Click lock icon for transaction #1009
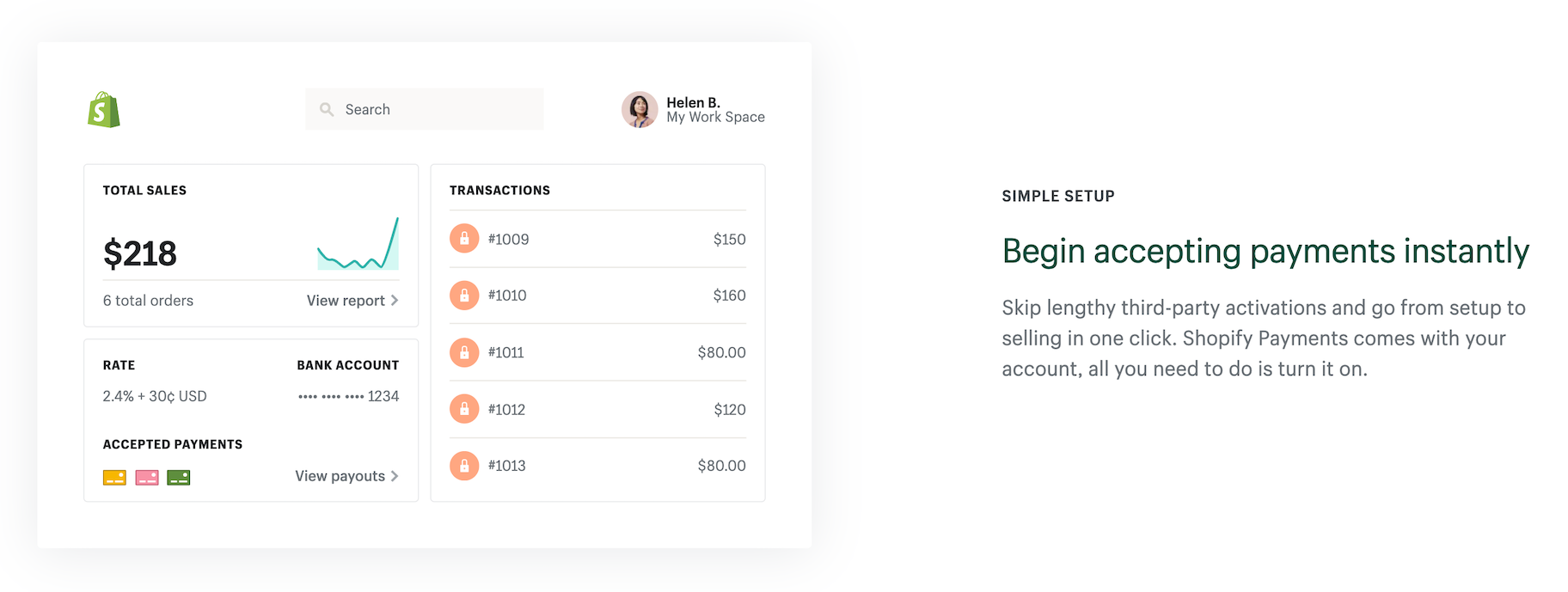This screenshot has width=1568, height=592. tap(464, 239)
